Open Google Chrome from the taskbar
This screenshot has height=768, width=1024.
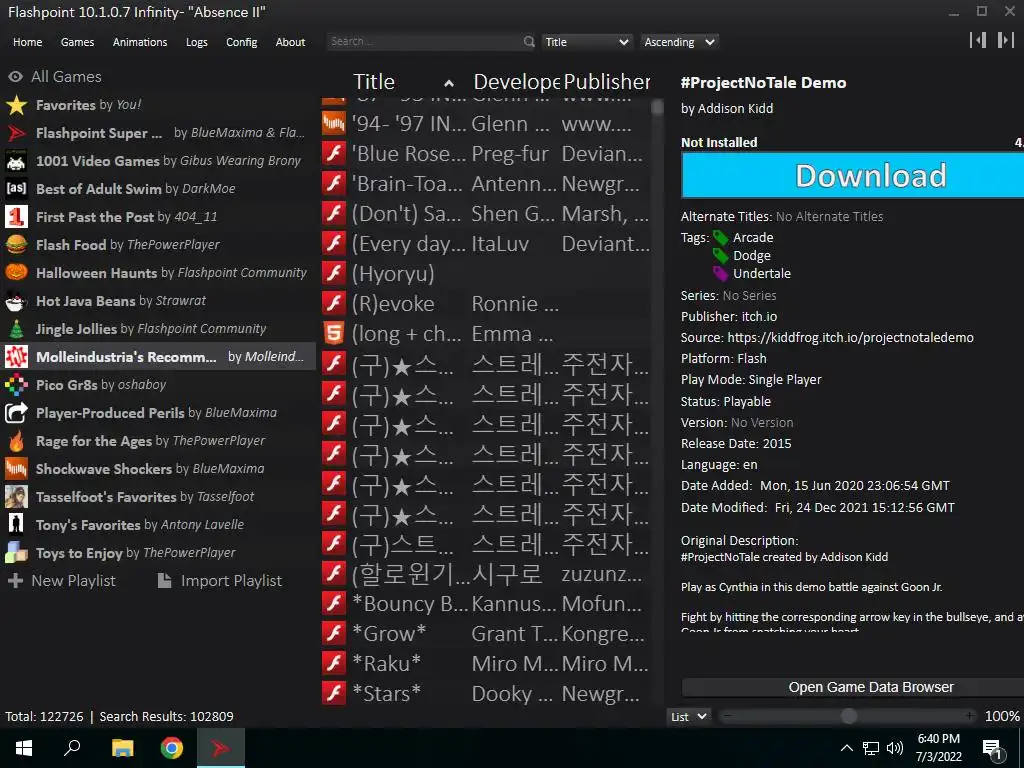[x=172, y=748]
